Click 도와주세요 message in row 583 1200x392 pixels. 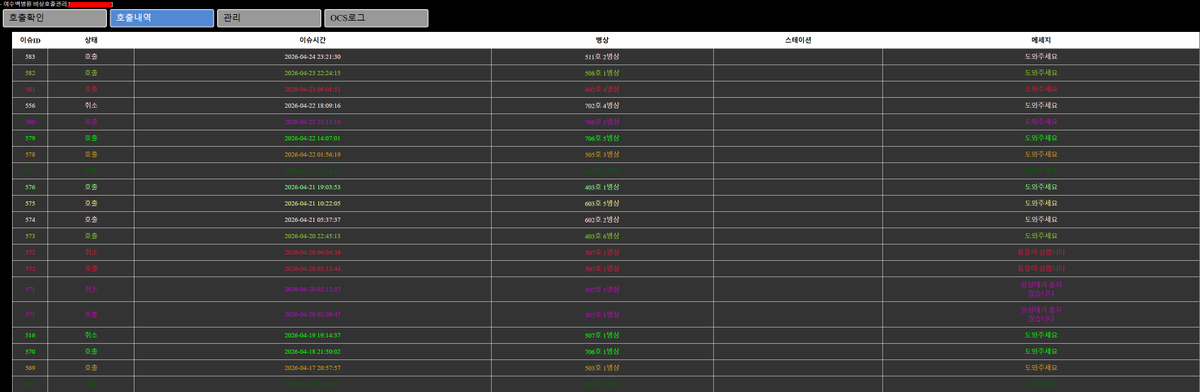click(1041, 57)
